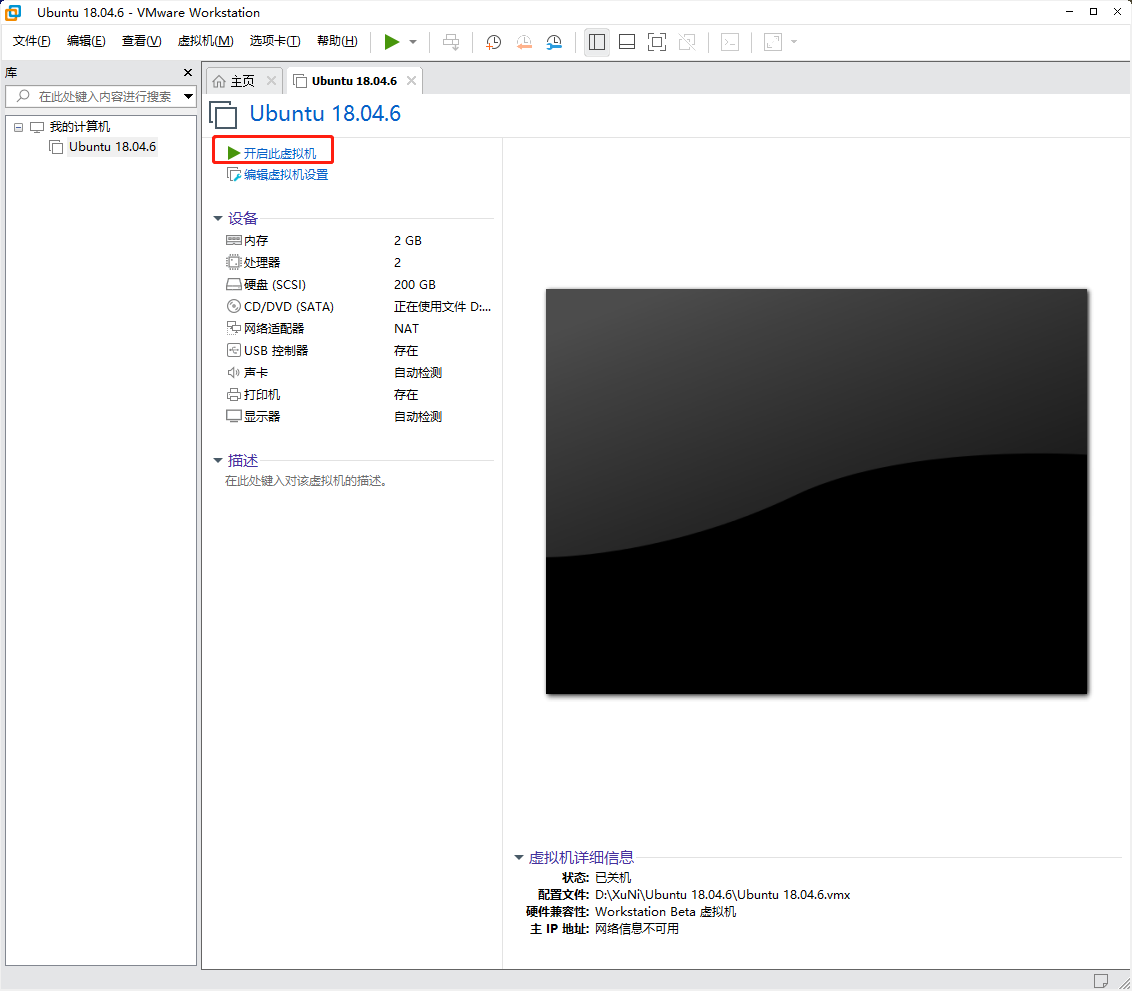This screenshot has width=1132, height=991.
Task: Click the green power-on play toolbar icon
Action: click(391, 42)
